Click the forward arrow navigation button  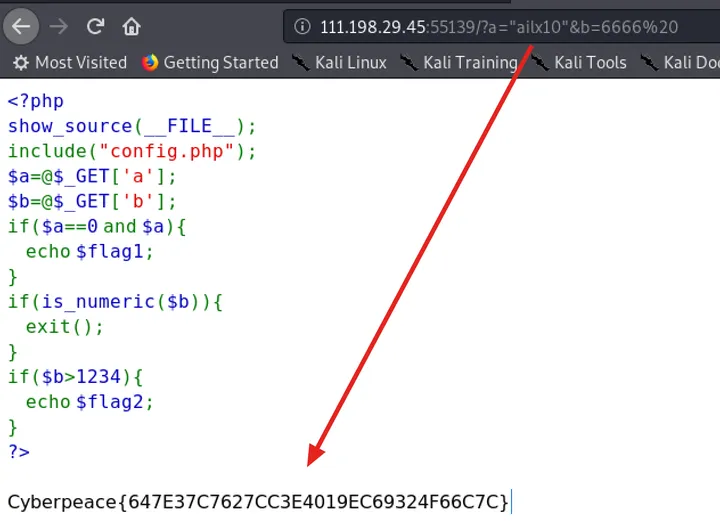[59, 27]
